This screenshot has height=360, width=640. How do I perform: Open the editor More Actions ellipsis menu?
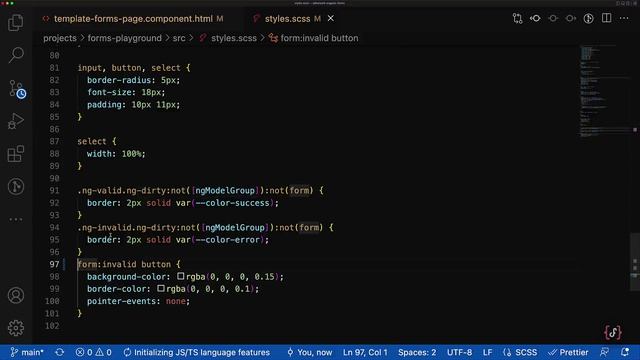[624, 18]
